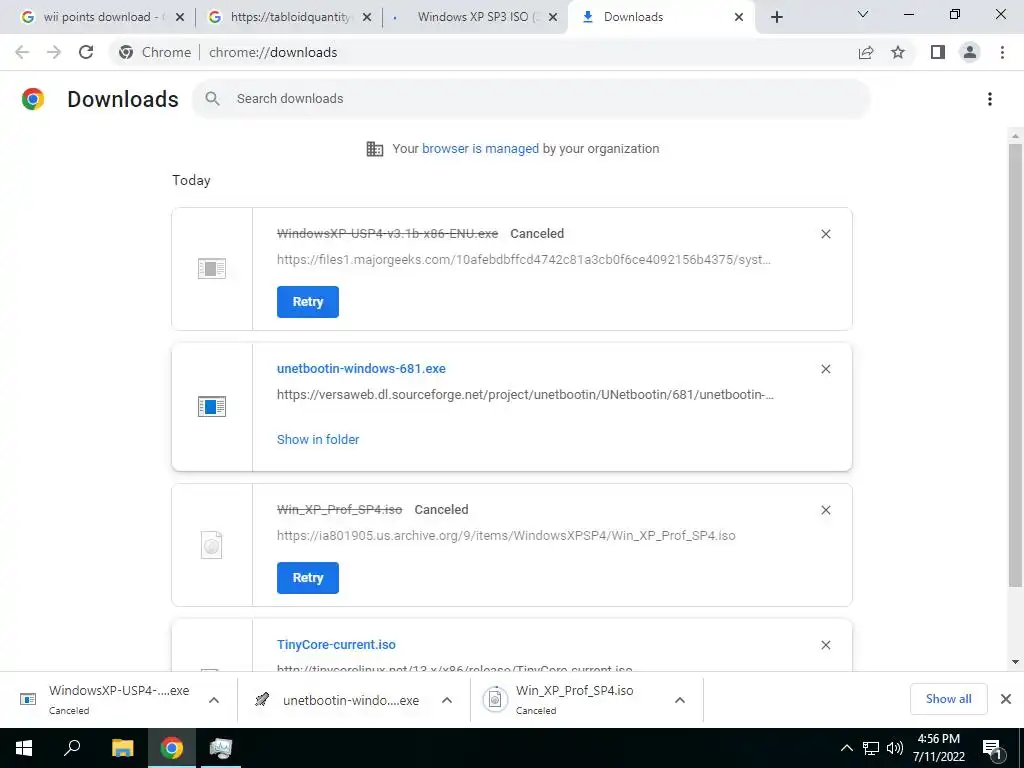Open taskbar search magnifier
The height and width of the screenshot is (768, 1024).
point(72,748)
